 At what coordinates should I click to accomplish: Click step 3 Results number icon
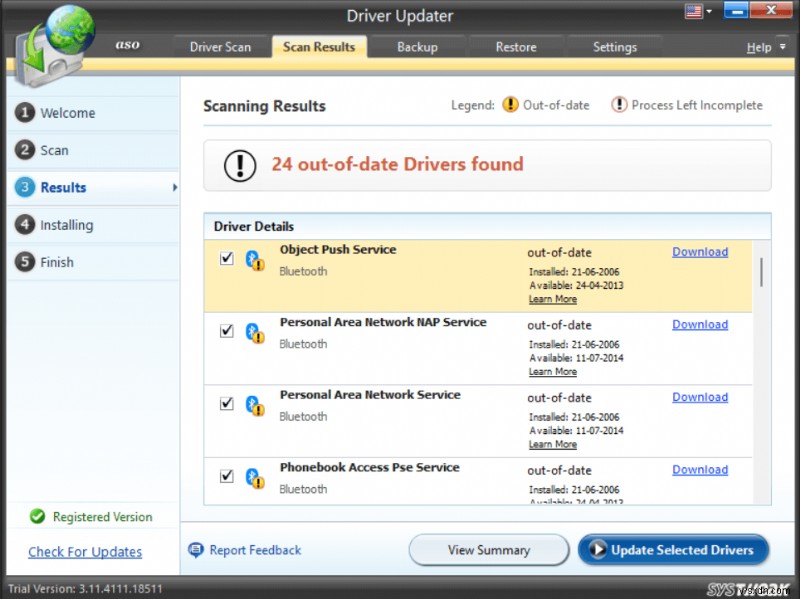tap(24, 187)
